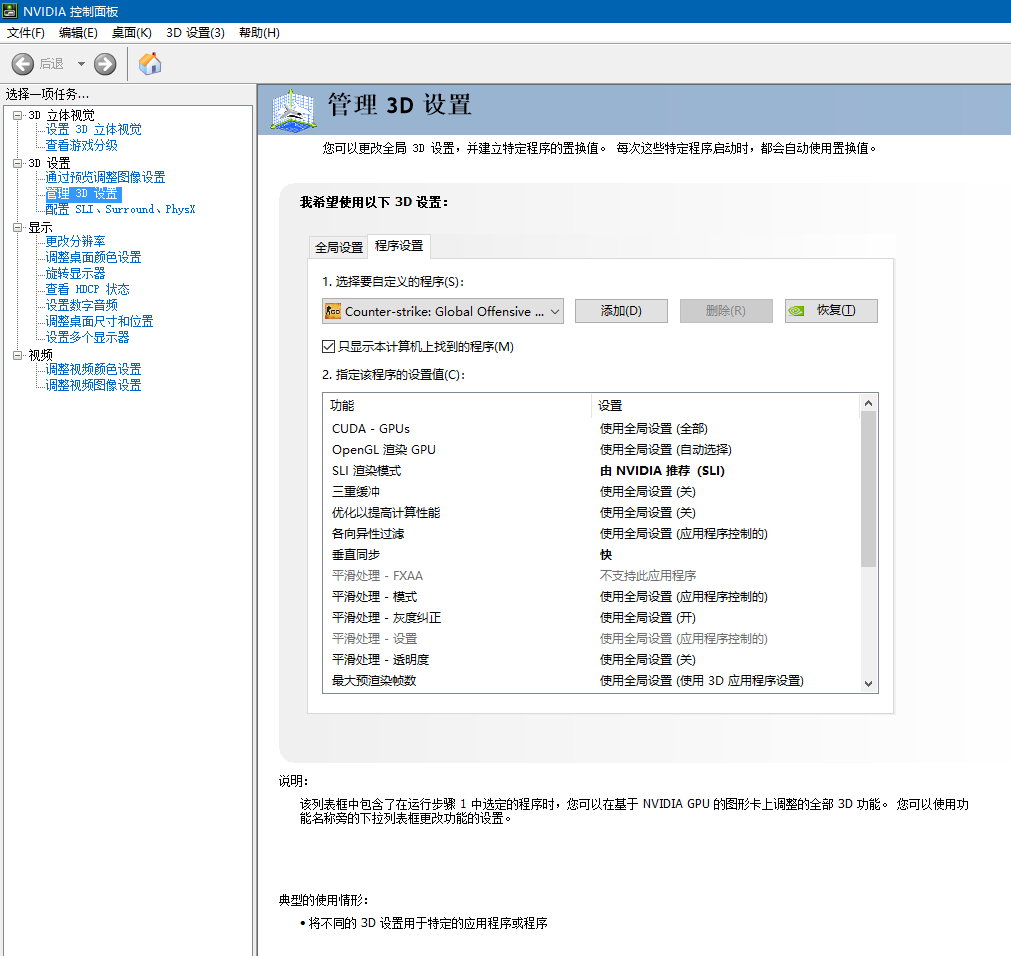Select the OpenGL 渲染 GPU setting row
This screenshot has width=1011, height=956.
point(591,450)
